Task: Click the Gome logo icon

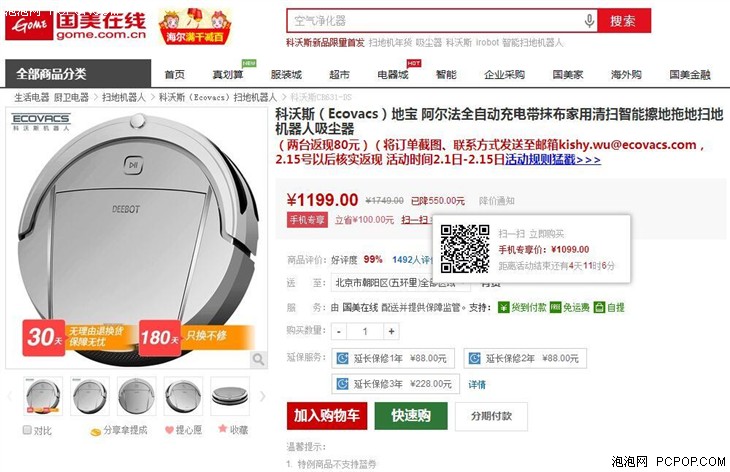Action: [x=29, y=24]
